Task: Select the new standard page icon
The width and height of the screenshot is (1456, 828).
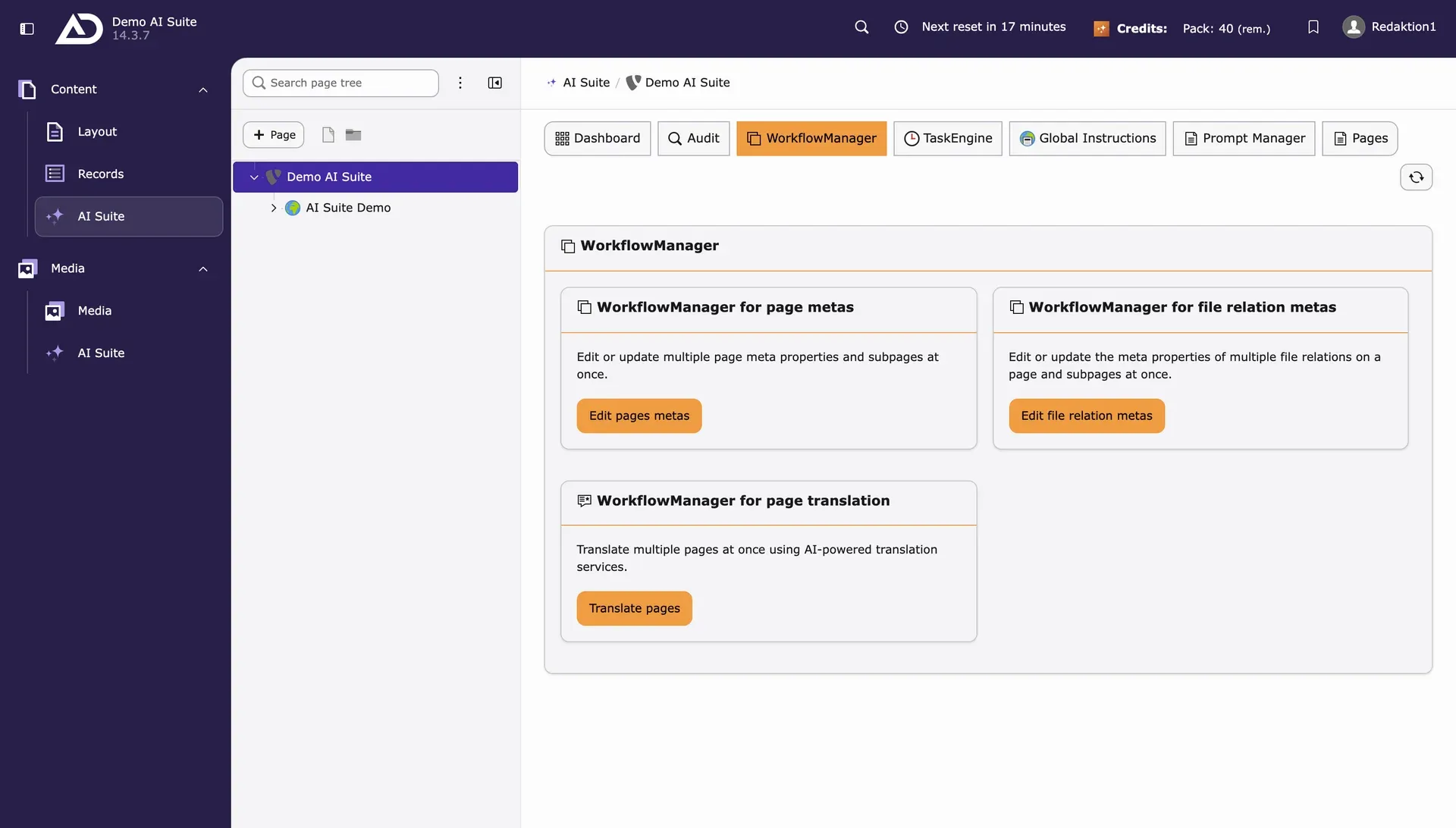Action: (328, 135)
